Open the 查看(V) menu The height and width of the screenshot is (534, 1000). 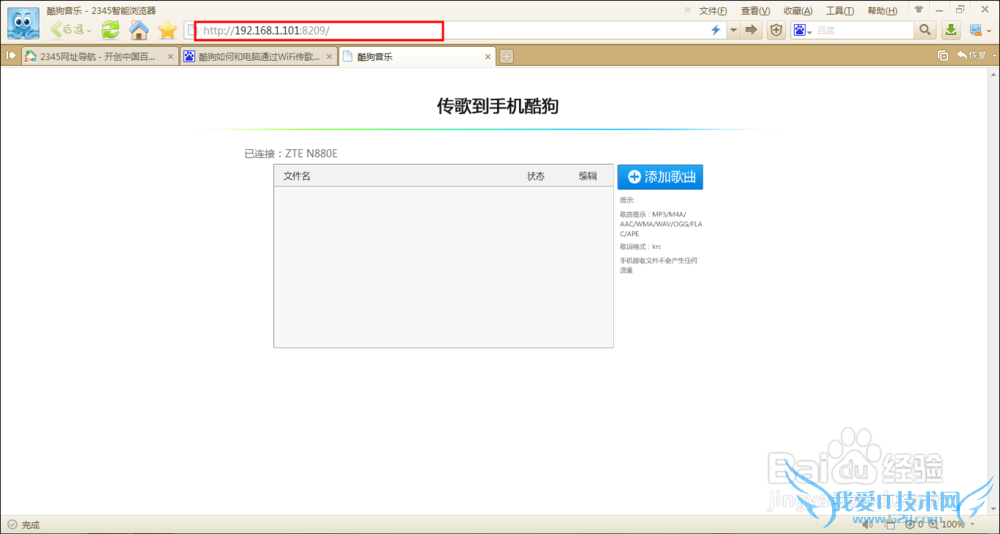755,11
